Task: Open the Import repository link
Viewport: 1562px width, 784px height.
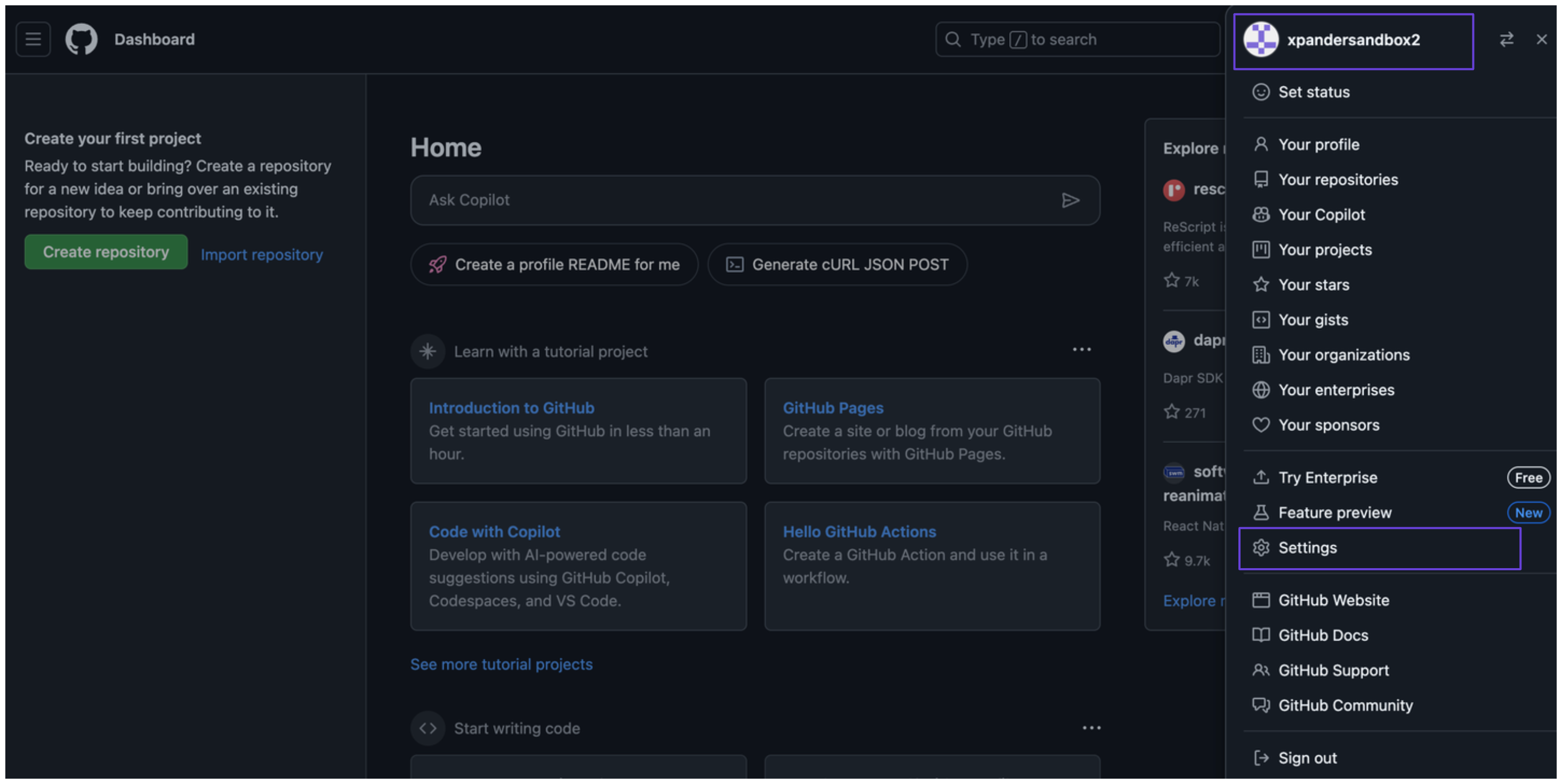Action: pyautogui.click(x=261, y=255)
